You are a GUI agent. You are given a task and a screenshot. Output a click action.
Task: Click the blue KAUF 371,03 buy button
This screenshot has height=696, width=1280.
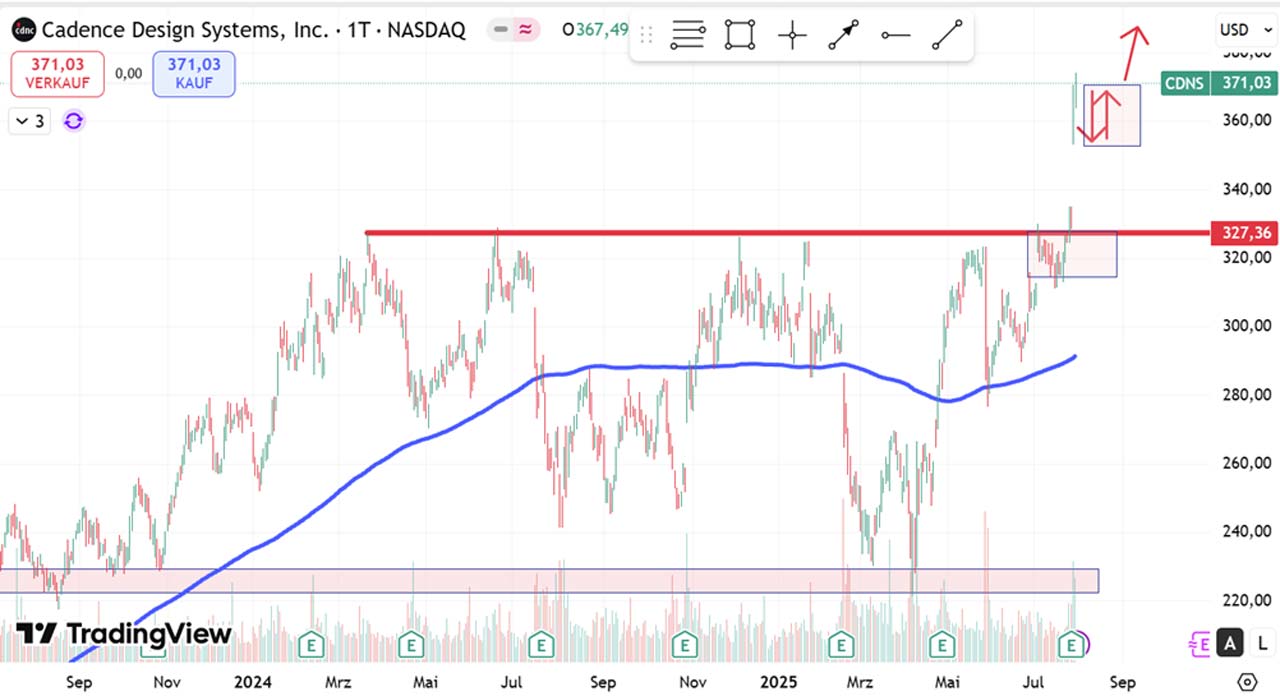(194, 74)
